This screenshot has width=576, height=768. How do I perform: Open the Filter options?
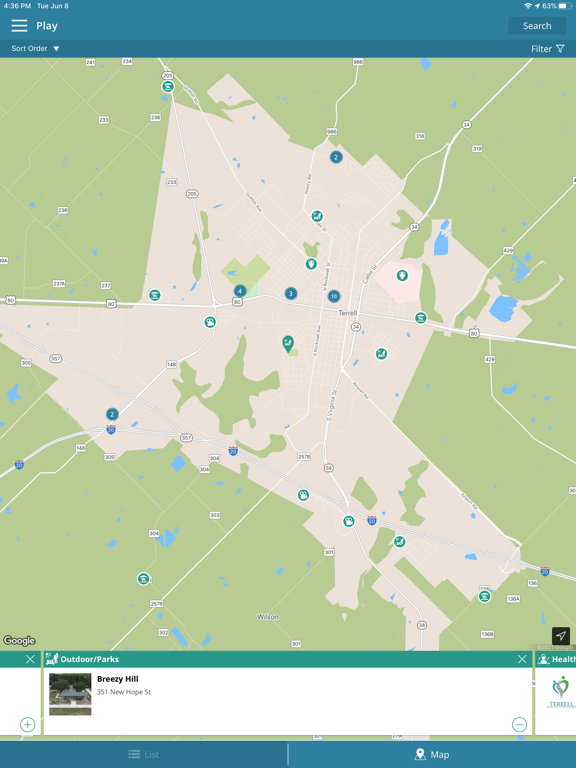pyautogui.click(x=548, y=49)
